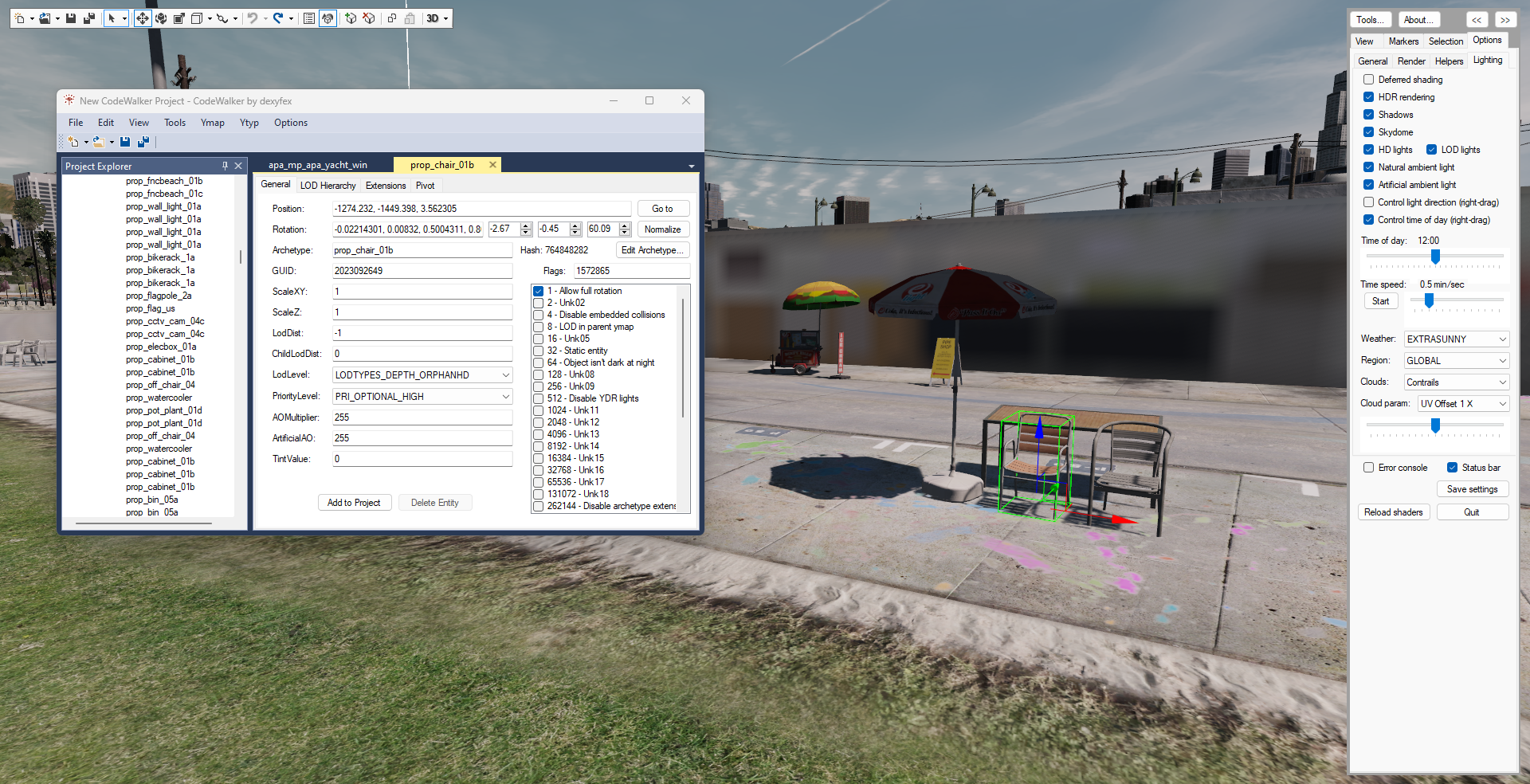Viewport: 1530px width, 784px height.
Task: Switch to apa_mp_apa_yacht_win tab
Action: 317,165
